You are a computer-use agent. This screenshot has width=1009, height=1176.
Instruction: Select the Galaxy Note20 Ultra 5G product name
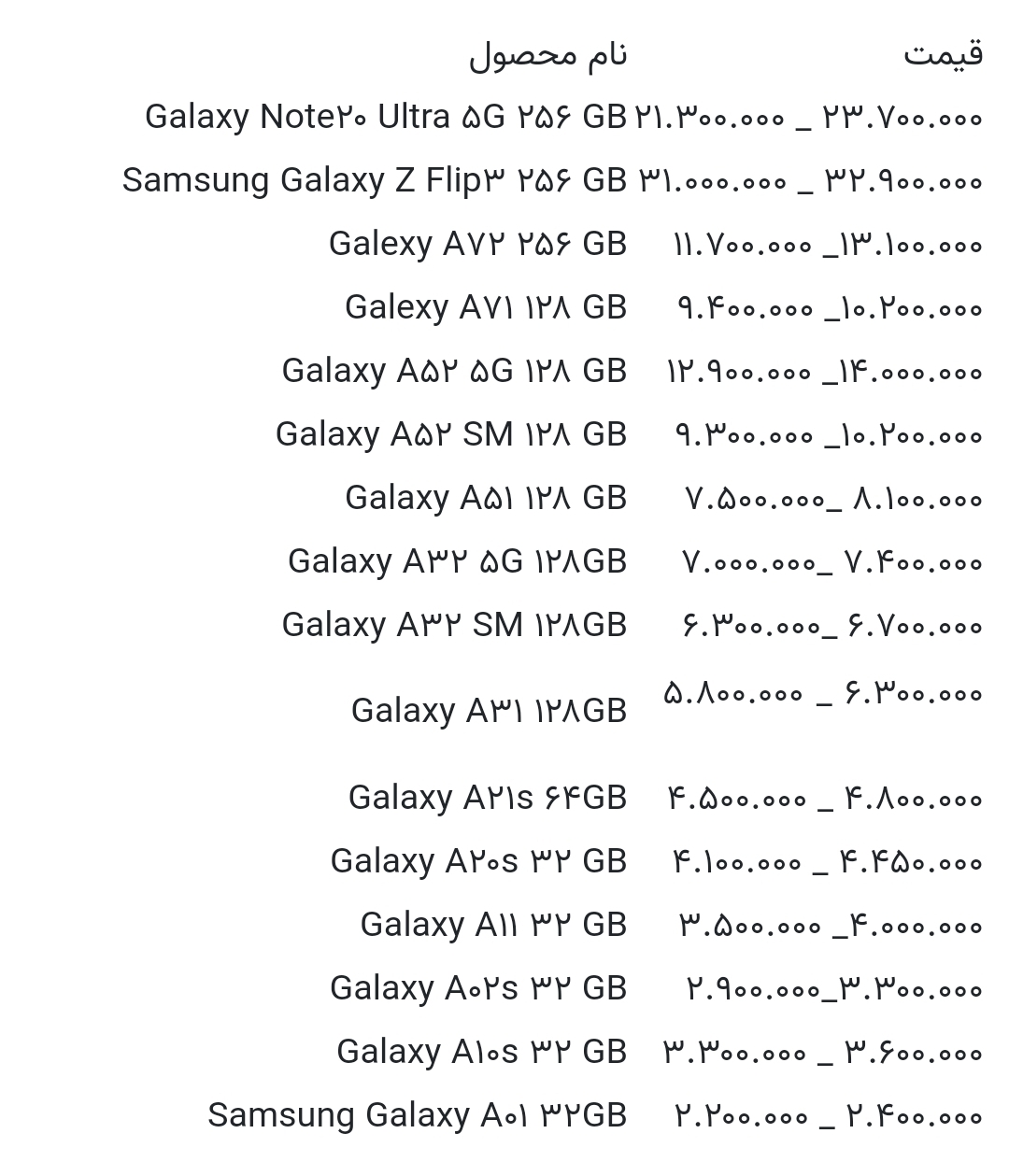(385, 117)
